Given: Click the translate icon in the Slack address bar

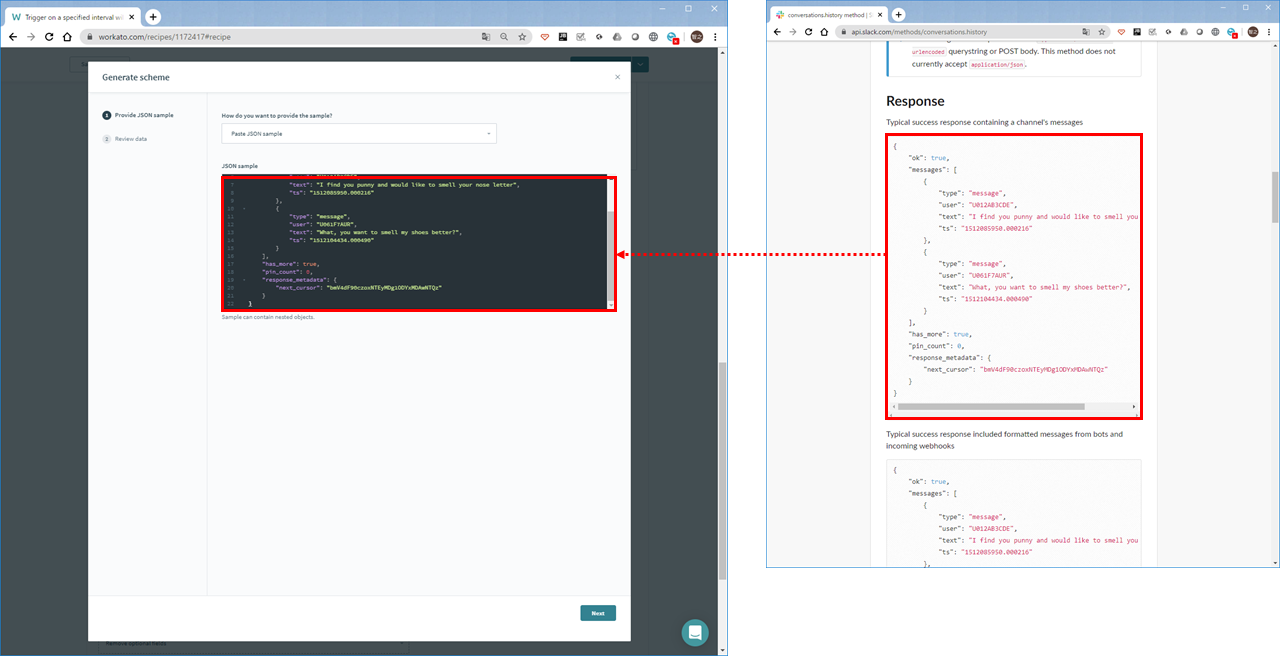Looking at the screenshot, I should pos(1085,32).
